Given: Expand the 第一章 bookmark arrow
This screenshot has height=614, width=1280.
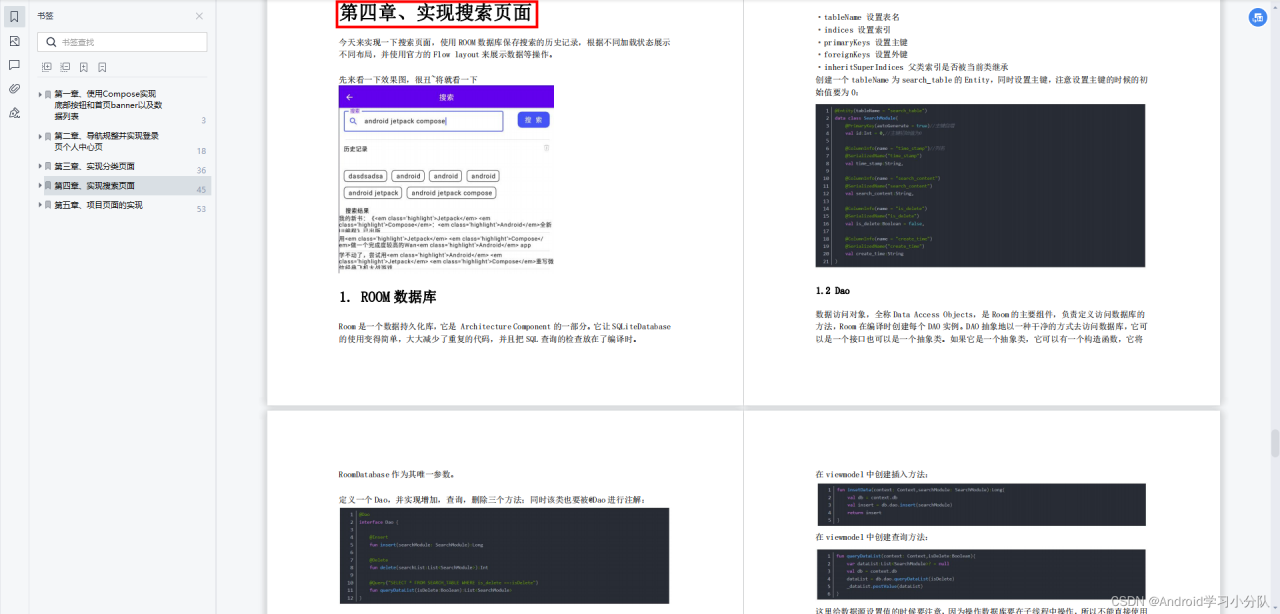Looking at the screenshot, I should point(40,94).
